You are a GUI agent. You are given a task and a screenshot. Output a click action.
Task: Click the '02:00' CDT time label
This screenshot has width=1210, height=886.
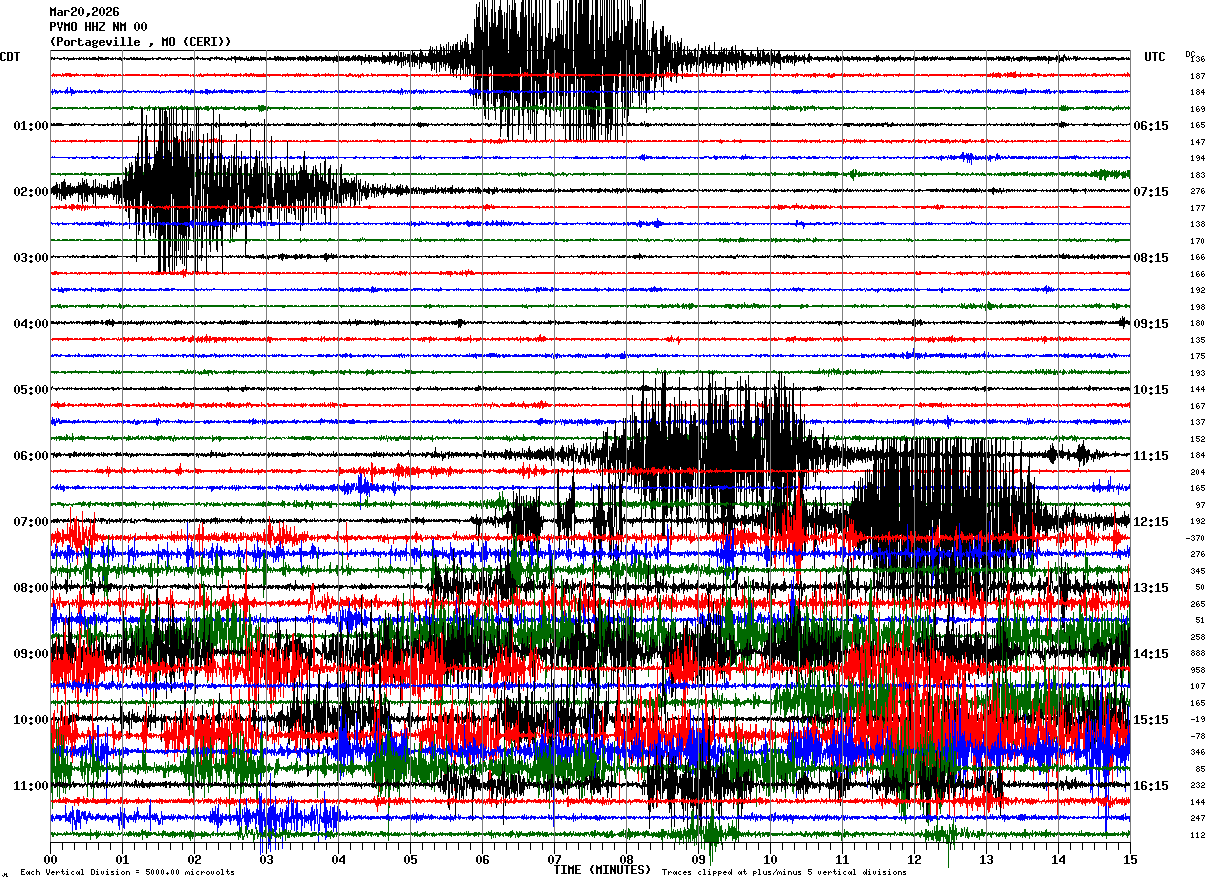coord(31,192)
